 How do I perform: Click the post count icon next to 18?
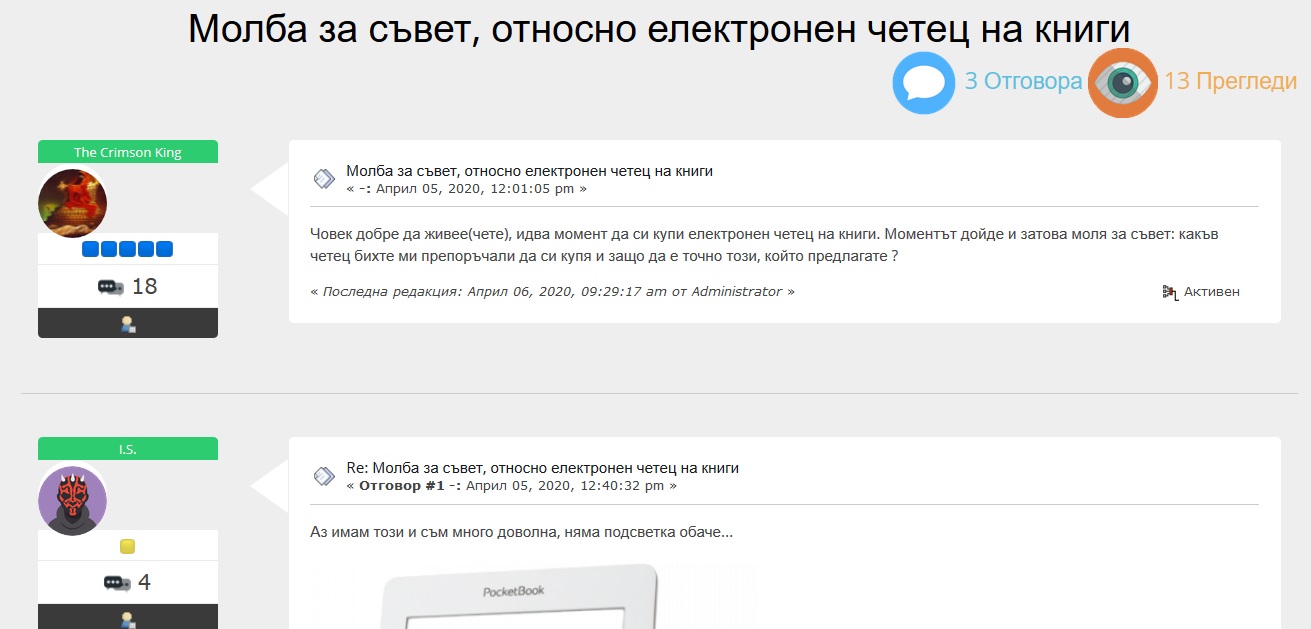(110, 287)
